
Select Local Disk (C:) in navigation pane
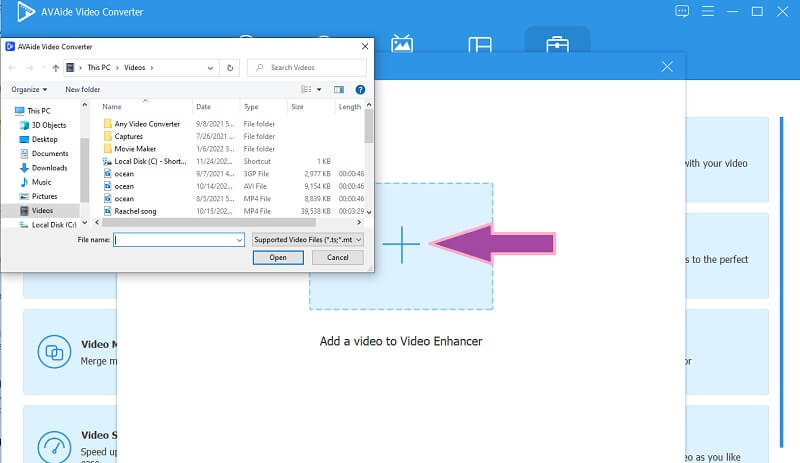54,225
